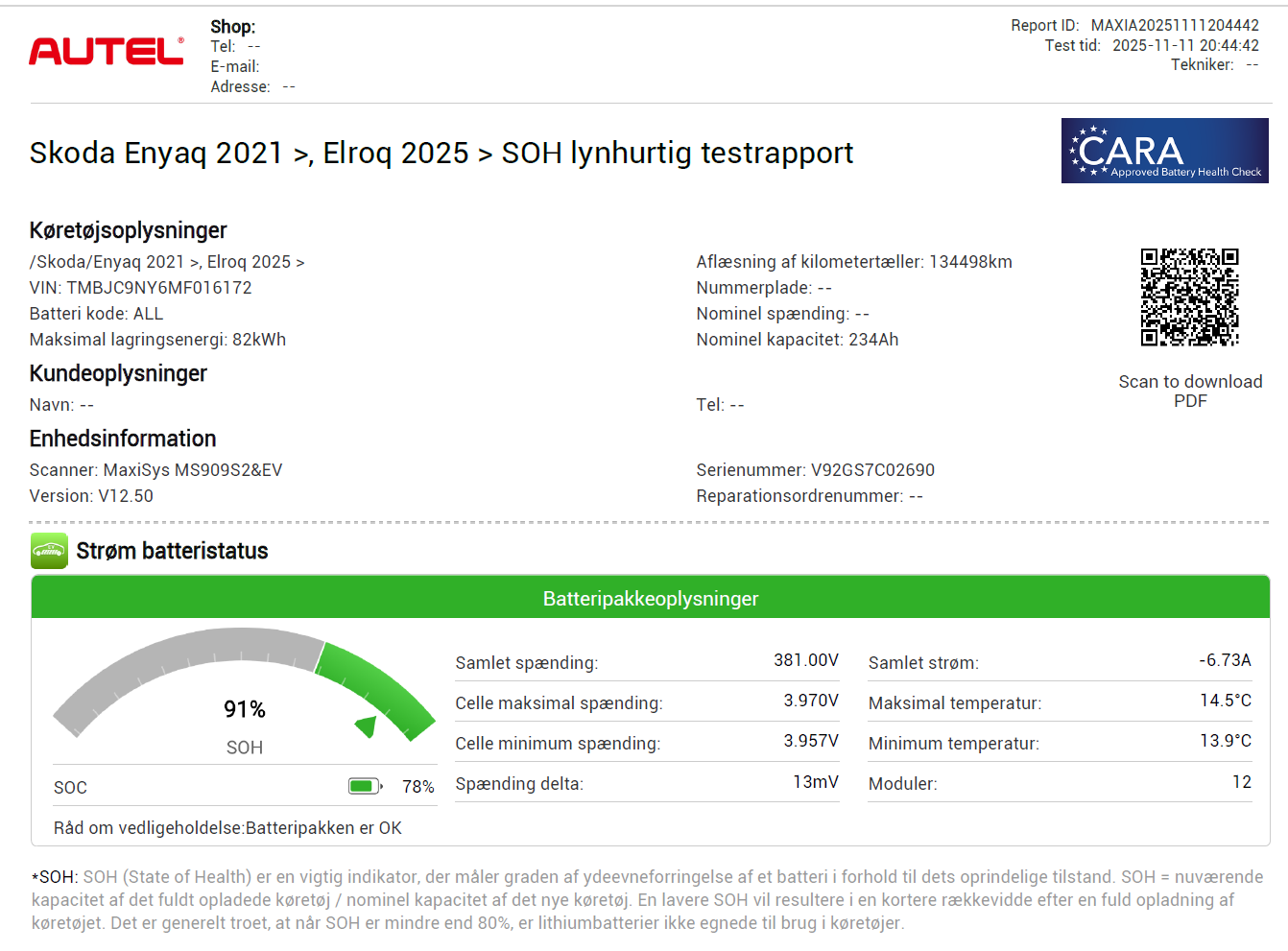This screenshot has height=951, width=1288.
Task: Click the green car battery status icon
Action: coord(49,551)
